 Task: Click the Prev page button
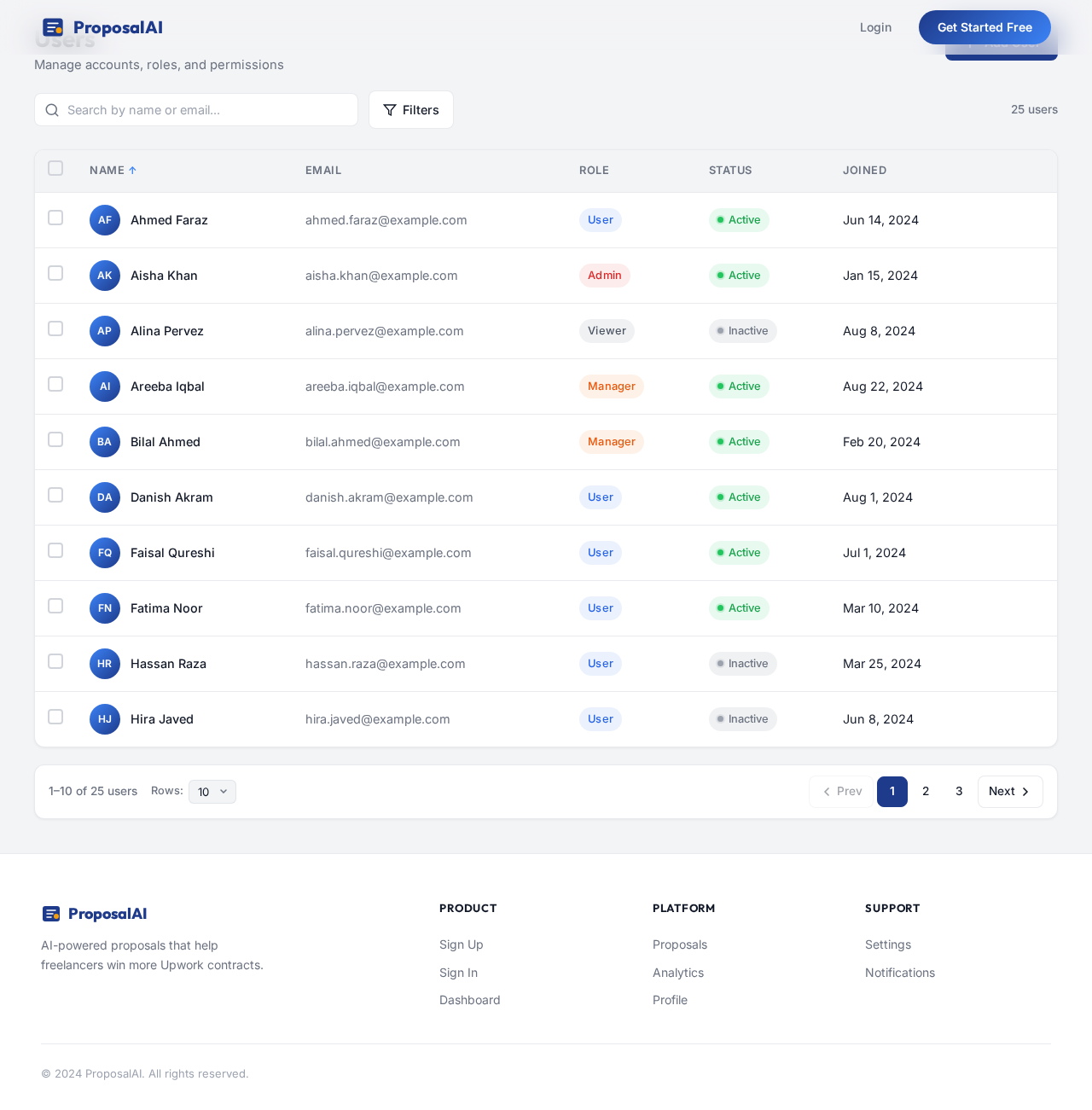pos(841,792)
